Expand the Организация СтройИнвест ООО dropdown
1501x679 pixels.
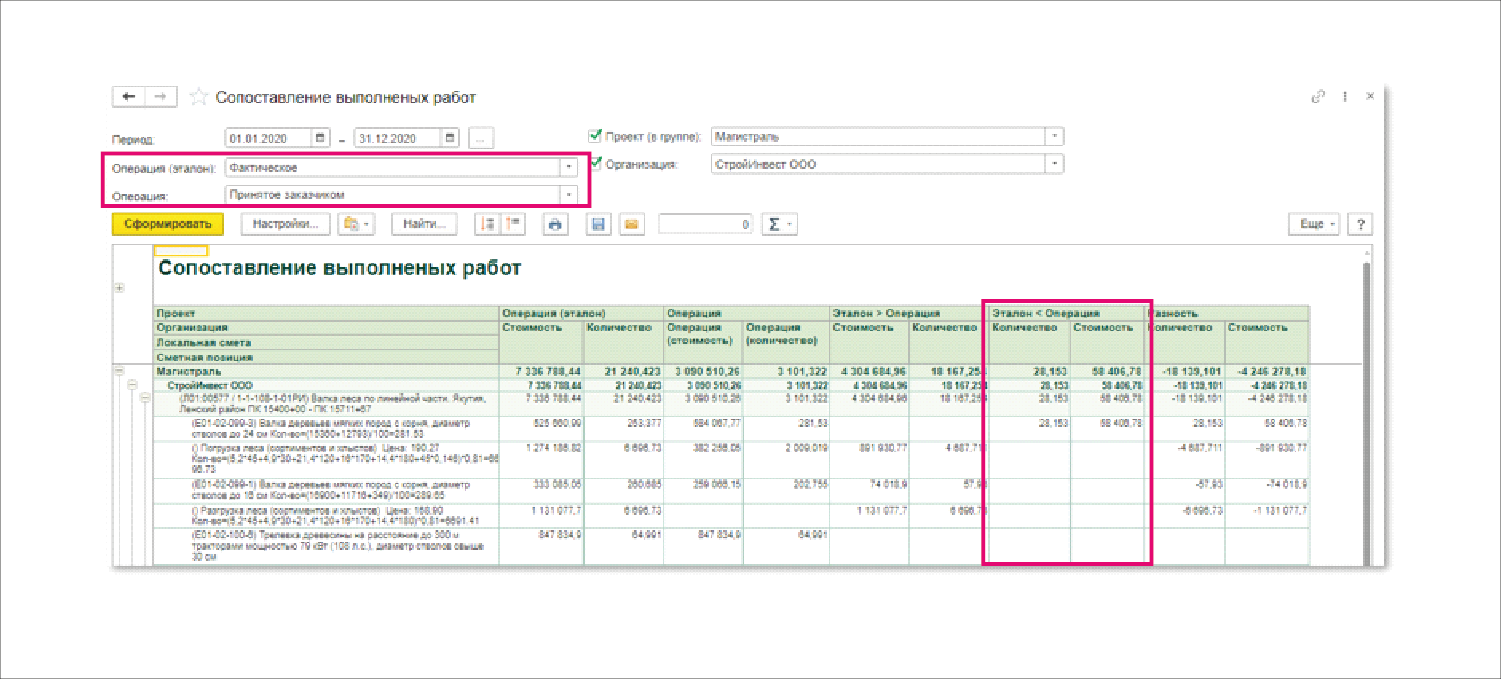click(x=1053, y=164)
